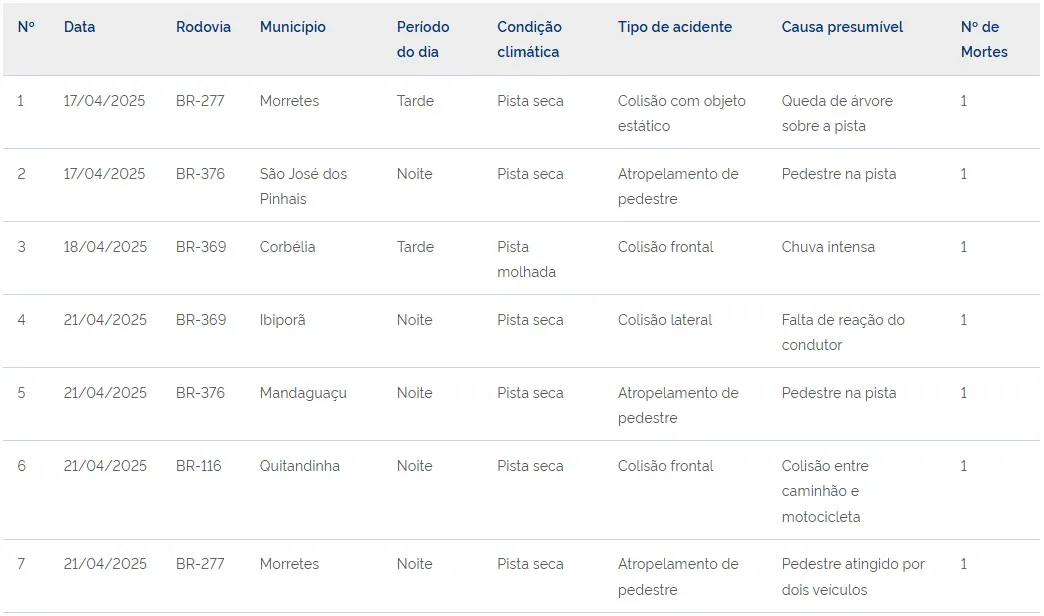Click Queda de árvore sobre a pista
1044x616 pixels.
837,114
